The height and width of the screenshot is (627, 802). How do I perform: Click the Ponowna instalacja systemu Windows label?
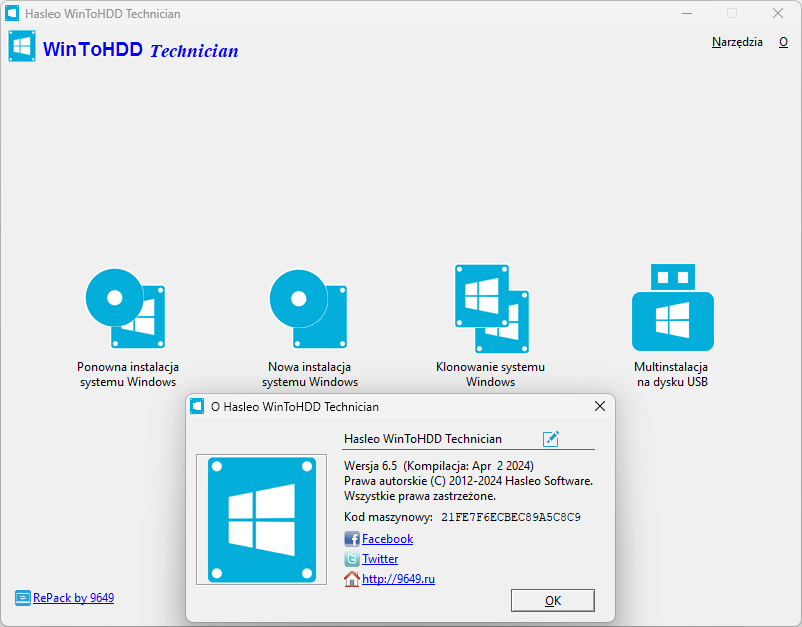[128, 374]
